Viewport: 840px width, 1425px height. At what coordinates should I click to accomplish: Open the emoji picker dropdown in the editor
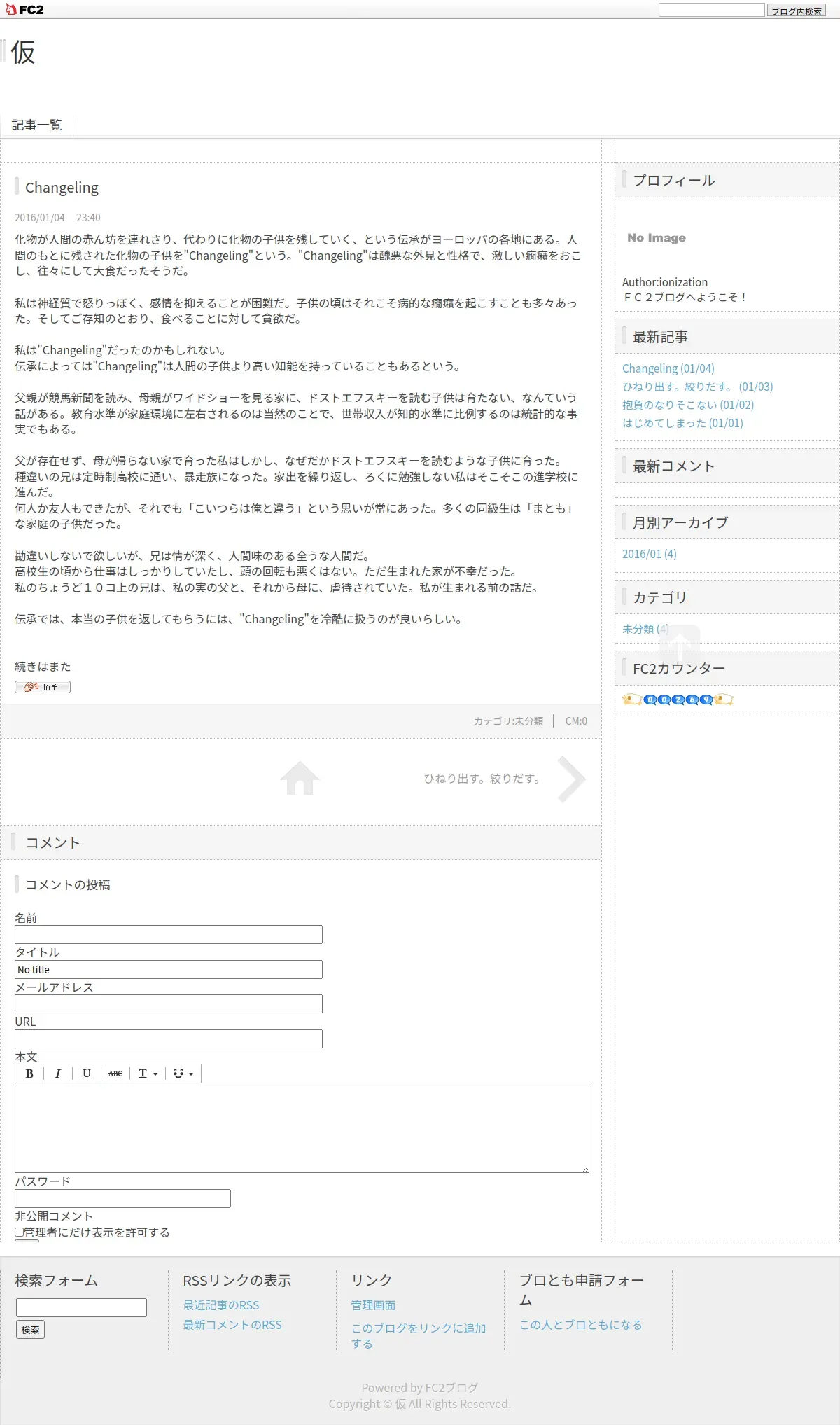[183, 1073]
